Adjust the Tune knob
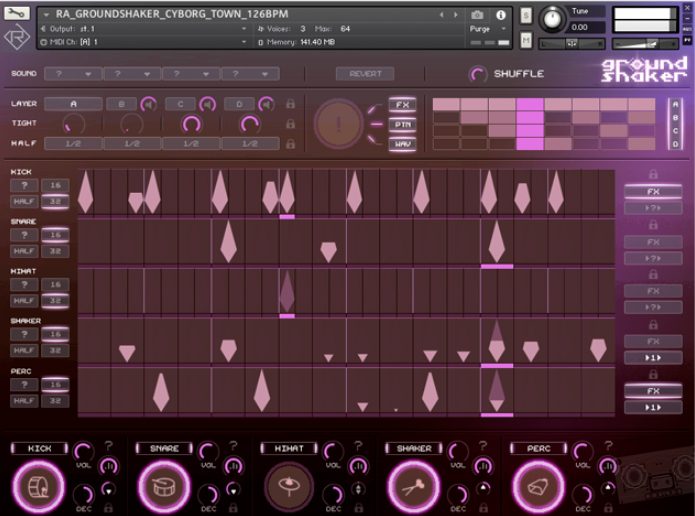The width and height of the screenshot is (695, 516). click(x=552, y=19)
